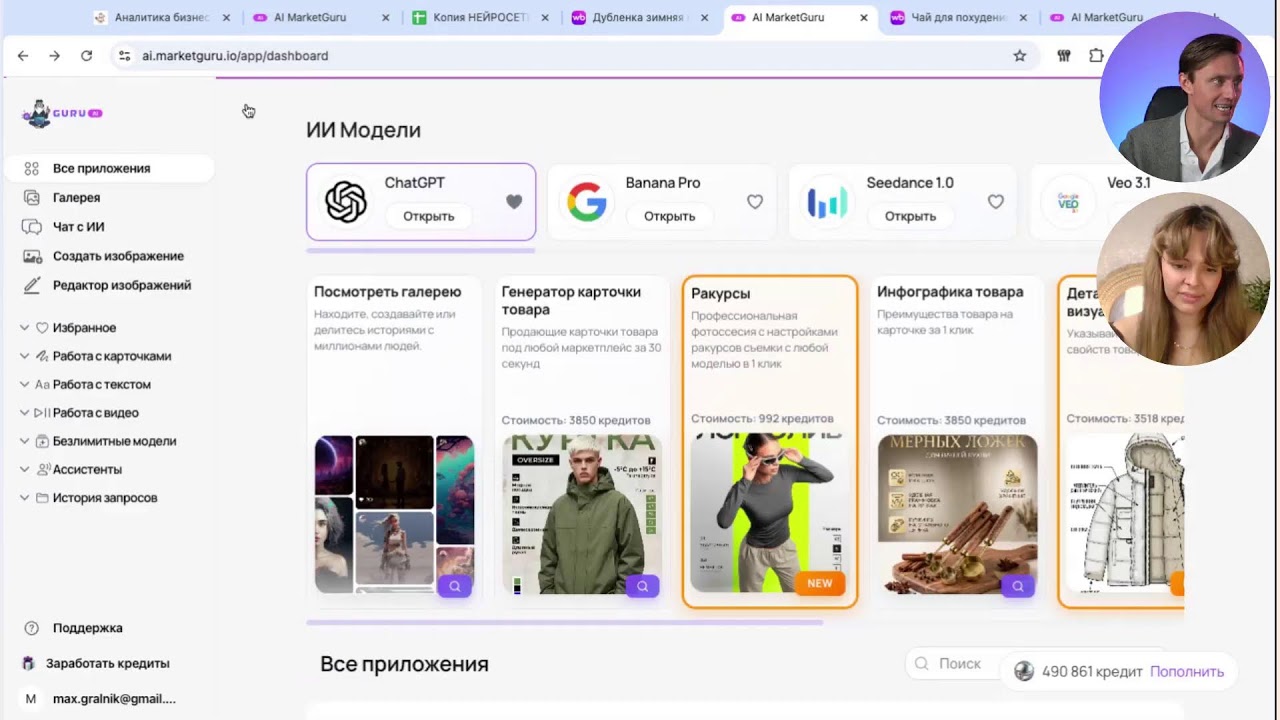Close the active AI MarketGuru tab
The image size is (1280, 720).
pyautogui.click(x=864, y=18)
